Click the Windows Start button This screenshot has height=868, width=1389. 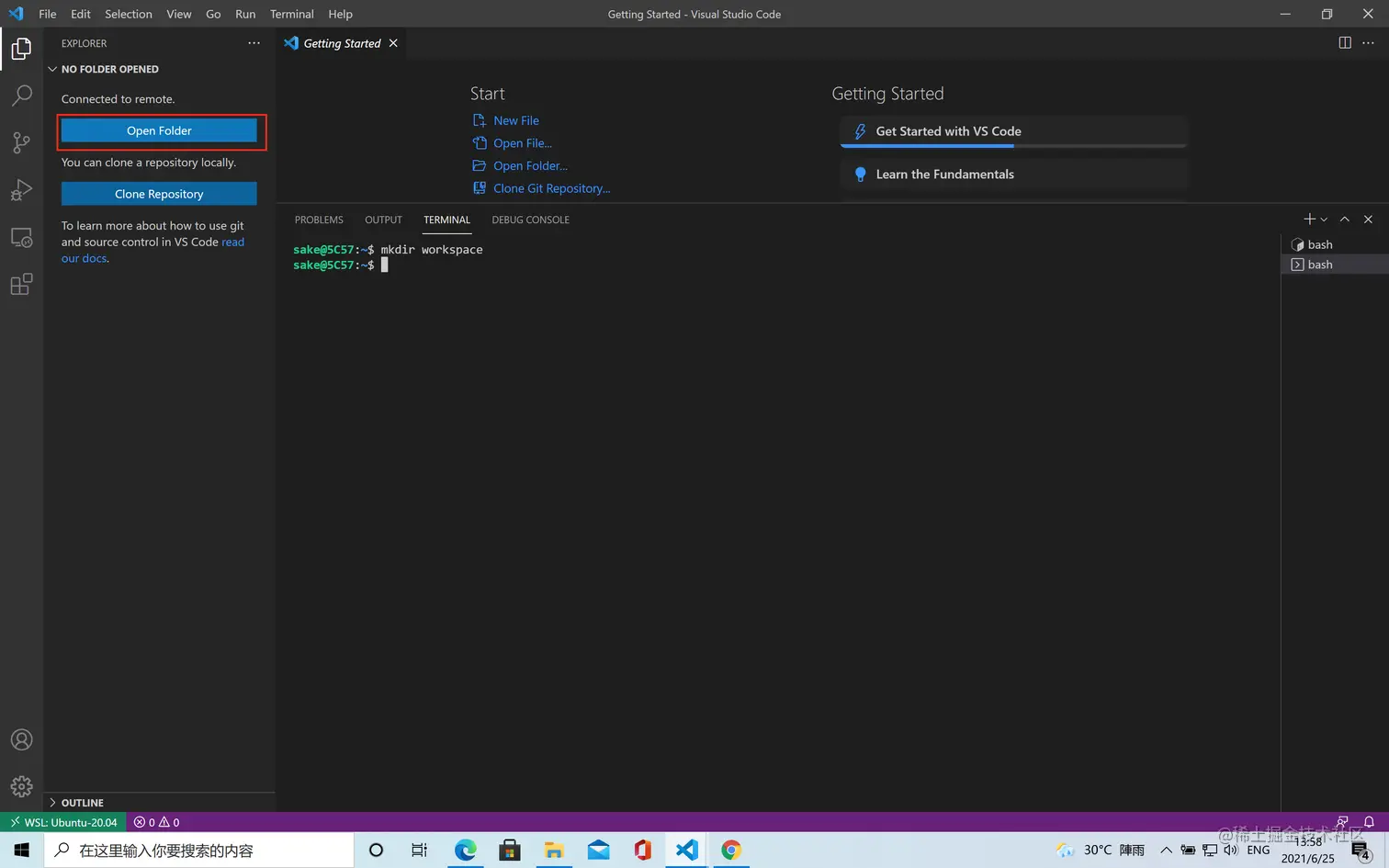(21, 851)
